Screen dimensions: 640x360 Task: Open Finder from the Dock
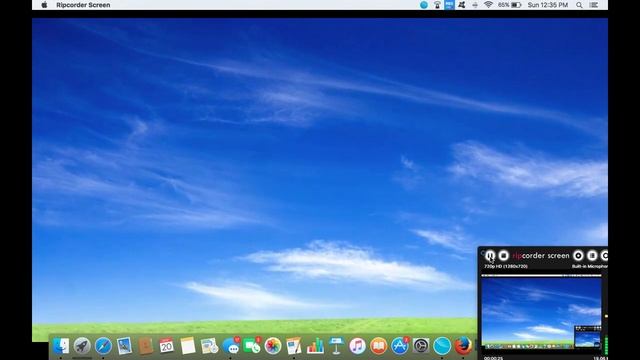[x=61, y=346]
